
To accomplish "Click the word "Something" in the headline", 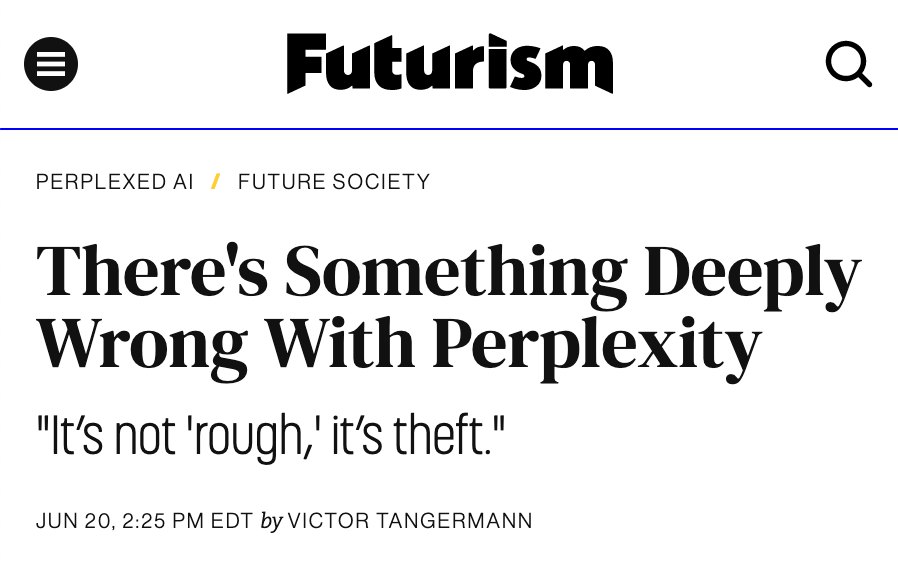I will click(456, 272).
